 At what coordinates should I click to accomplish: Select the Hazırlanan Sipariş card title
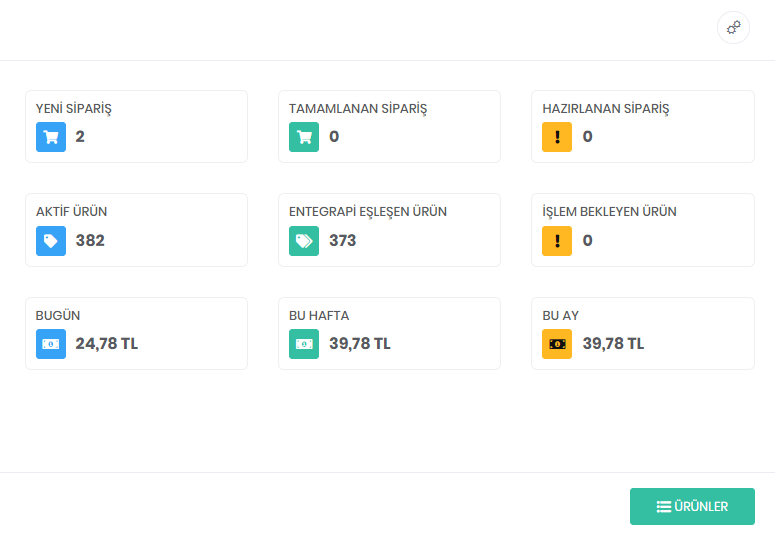pyautogui.click(x=605, y=108)
